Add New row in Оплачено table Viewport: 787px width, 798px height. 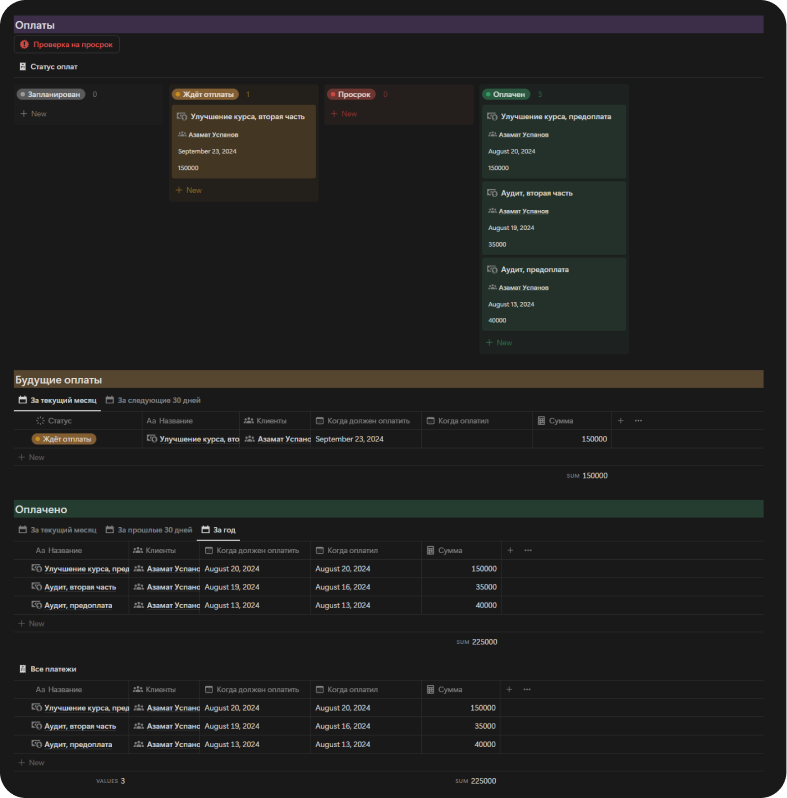(x=32, y=623)
